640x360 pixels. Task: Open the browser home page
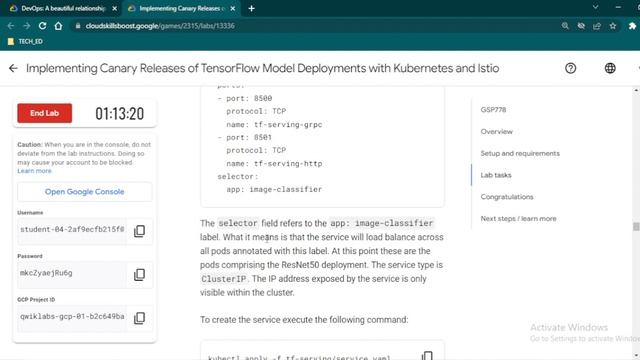(x=58, y=26)
